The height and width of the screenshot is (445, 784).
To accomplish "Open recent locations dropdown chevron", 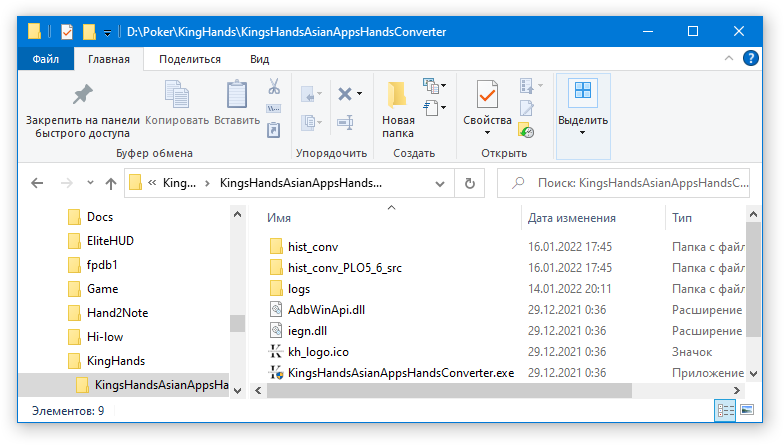I will click(x=90, y=182).
